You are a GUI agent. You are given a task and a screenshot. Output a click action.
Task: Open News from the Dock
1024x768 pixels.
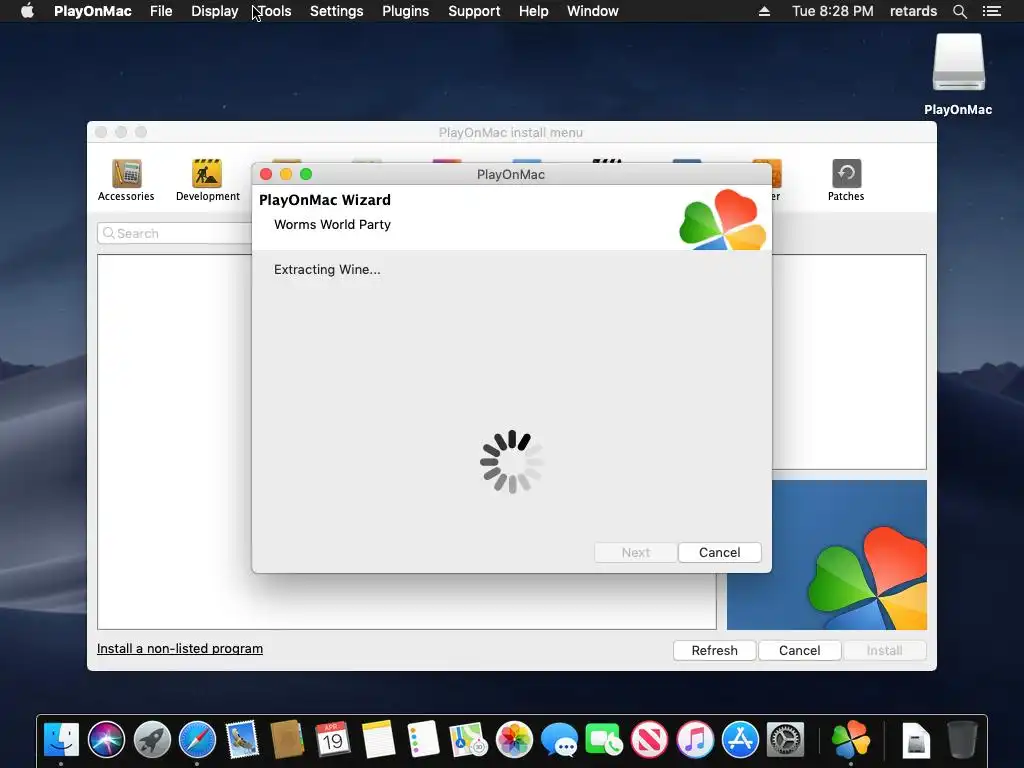tap(649, 740)
